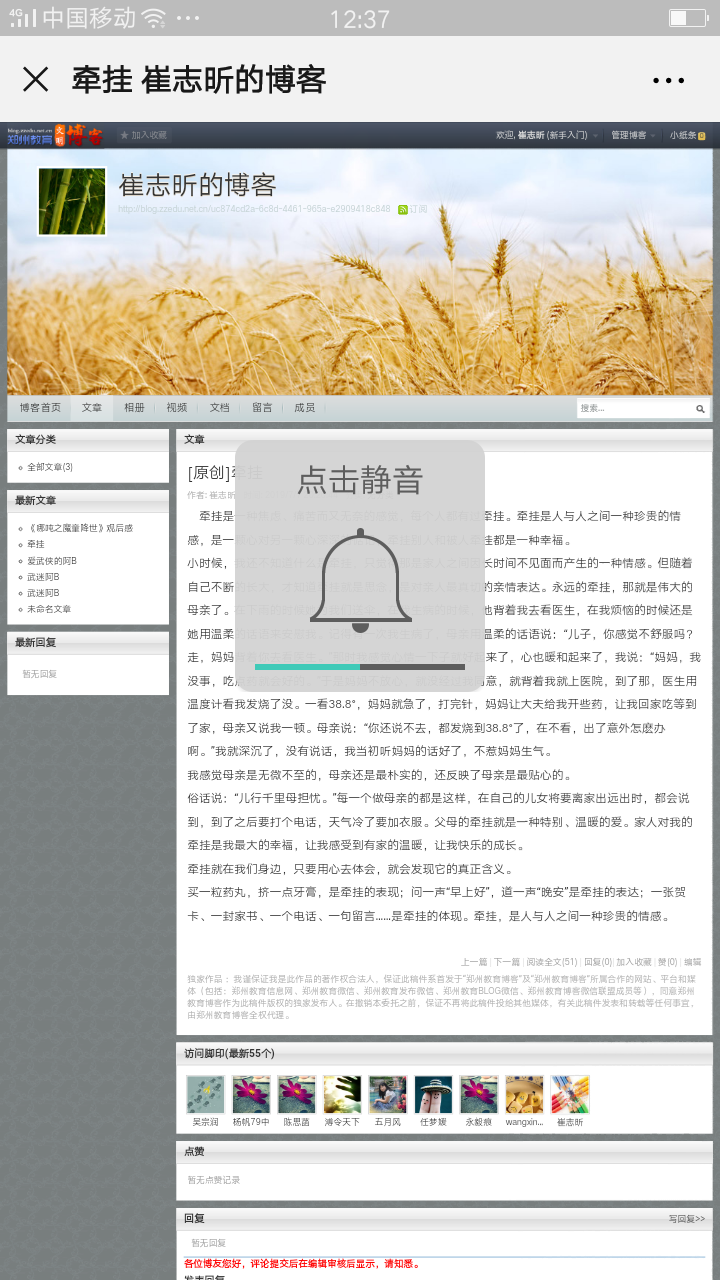Open visitor wangxin... avatar

[524, 1095]
